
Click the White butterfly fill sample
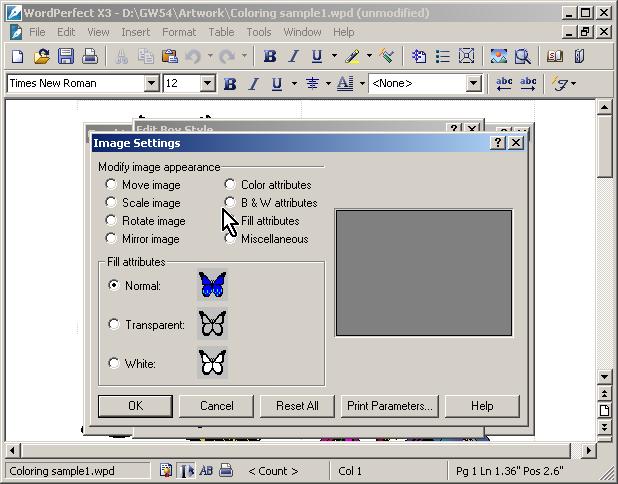click(x=212, y=363)
